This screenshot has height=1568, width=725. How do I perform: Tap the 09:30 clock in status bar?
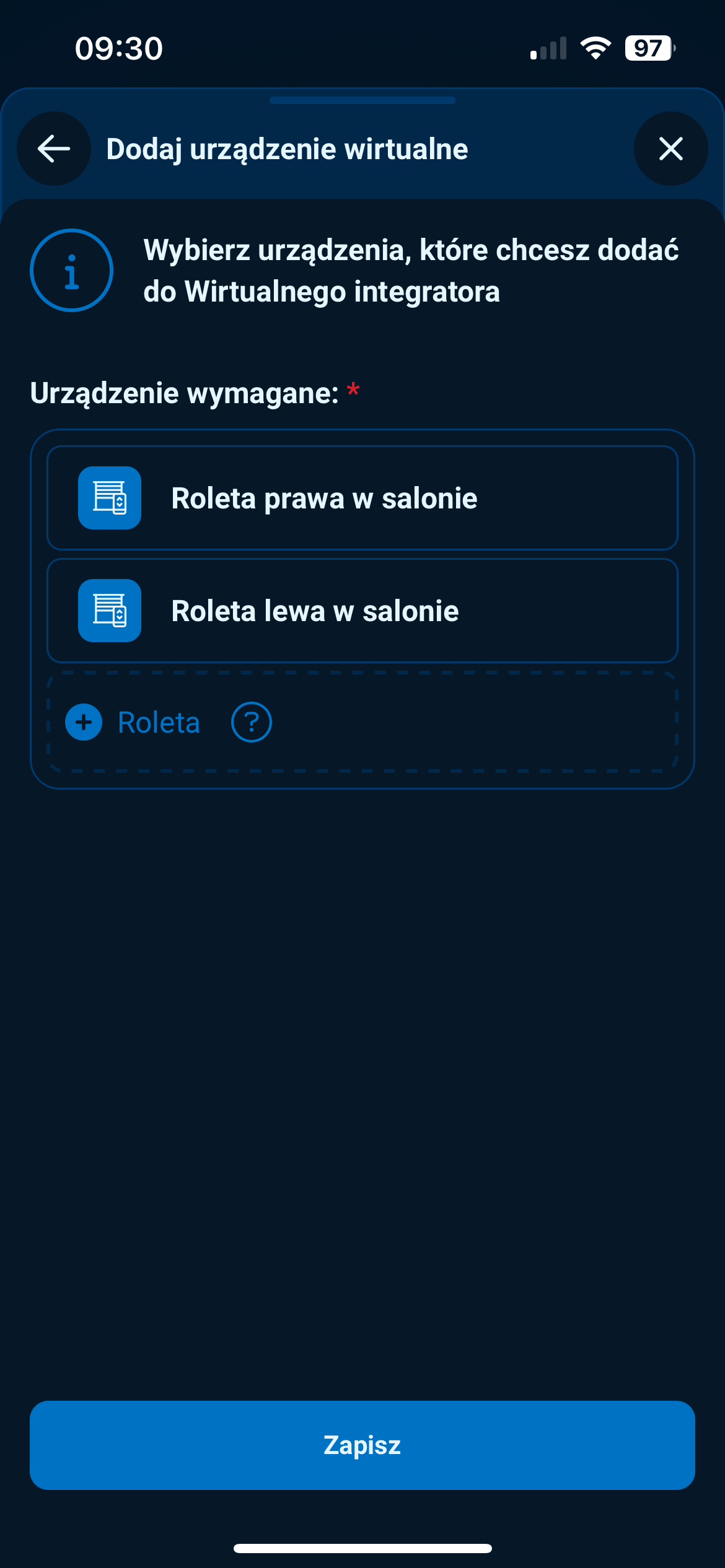tap(119, 48)
